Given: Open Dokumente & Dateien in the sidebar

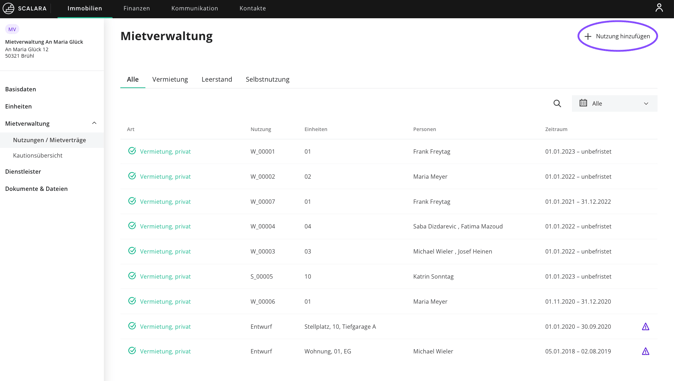Looking at the screenshot, I should click(37, 189).
